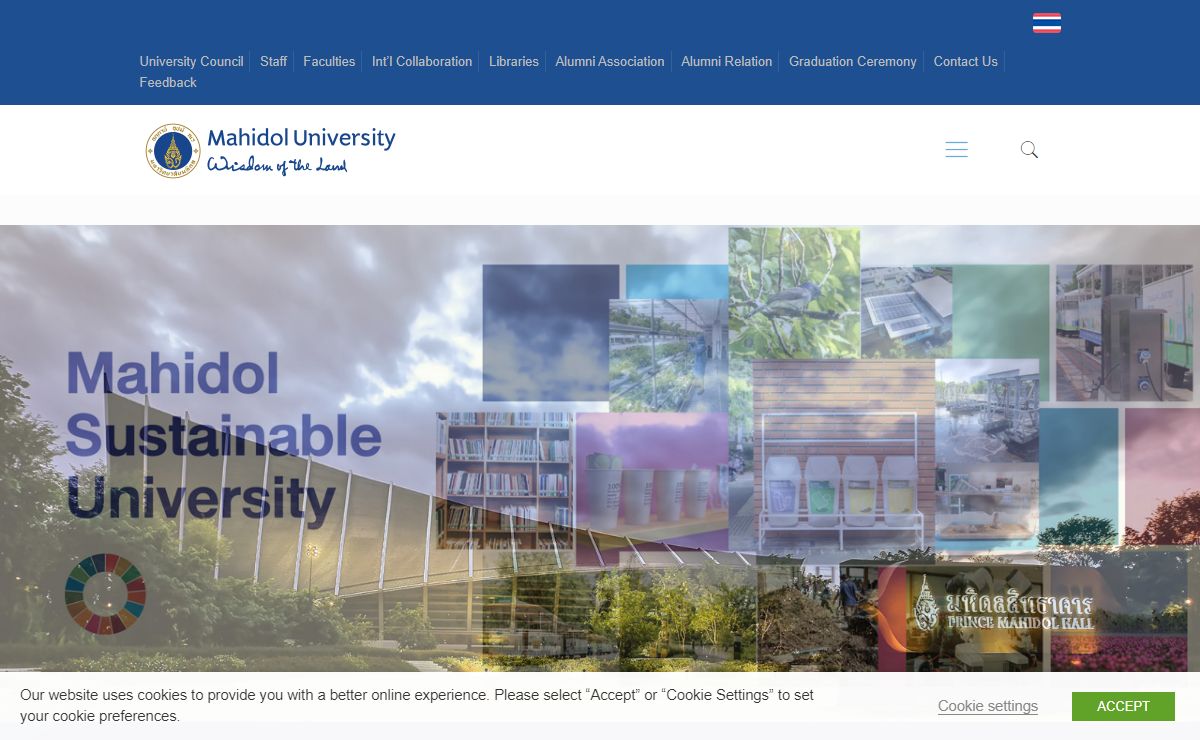Open the hamburger menu icon
This screenshot has width=1200, height=740.
click(956, 150)
